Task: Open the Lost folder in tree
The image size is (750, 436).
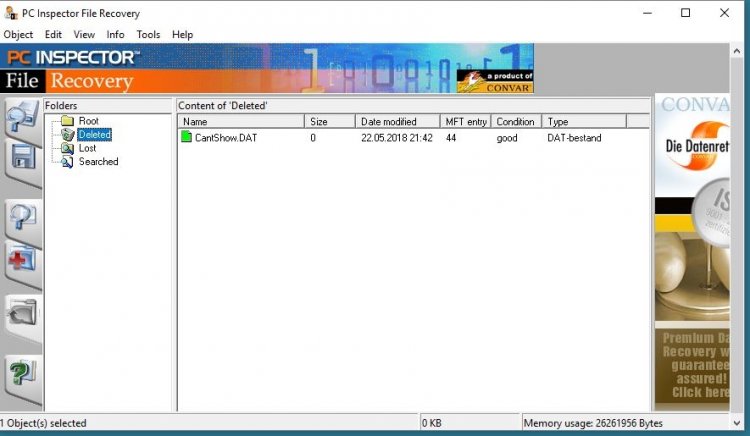Action: pyautogui.click(x=87, y=148)
